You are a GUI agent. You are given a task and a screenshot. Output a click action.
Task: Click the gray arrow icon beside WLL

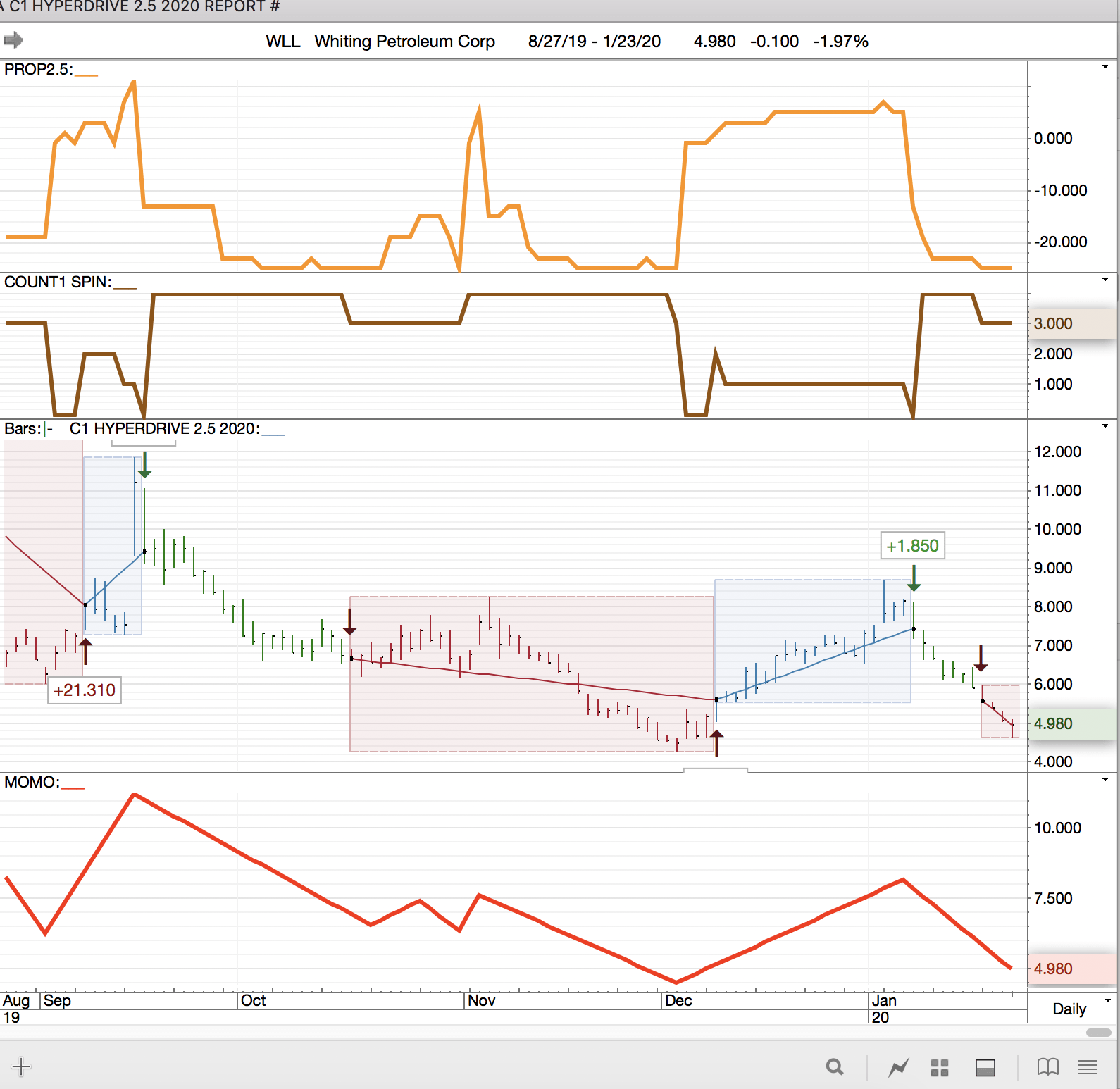tap(13, 40)
